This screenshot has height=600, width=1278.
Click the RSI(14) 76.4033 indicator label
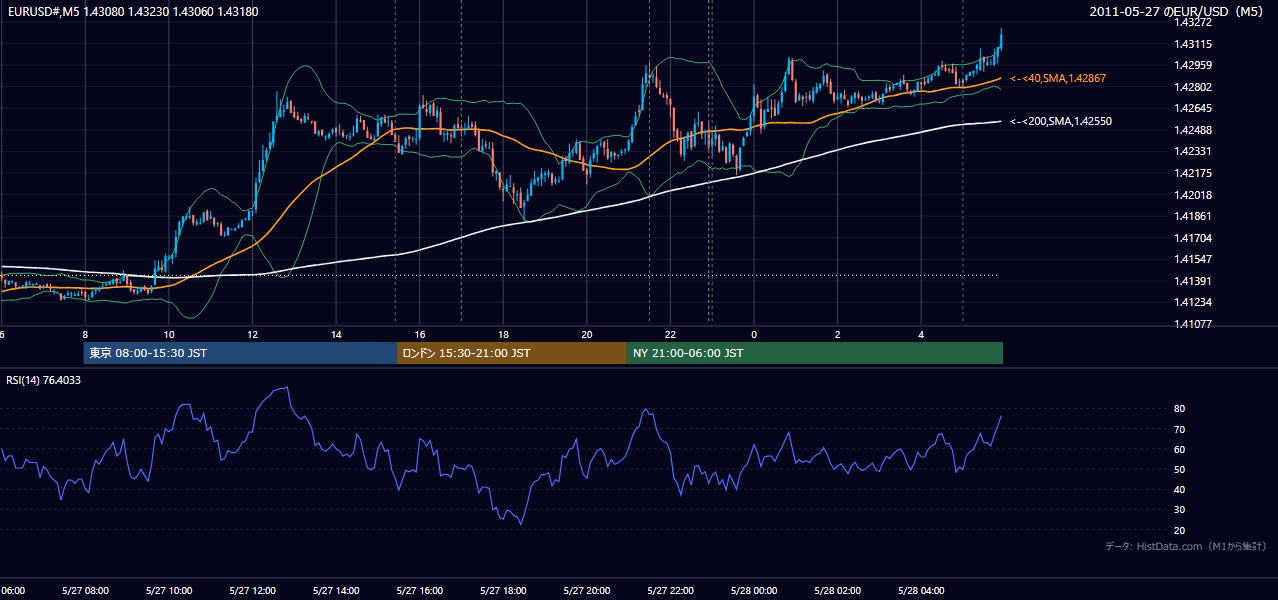[43, 380]
